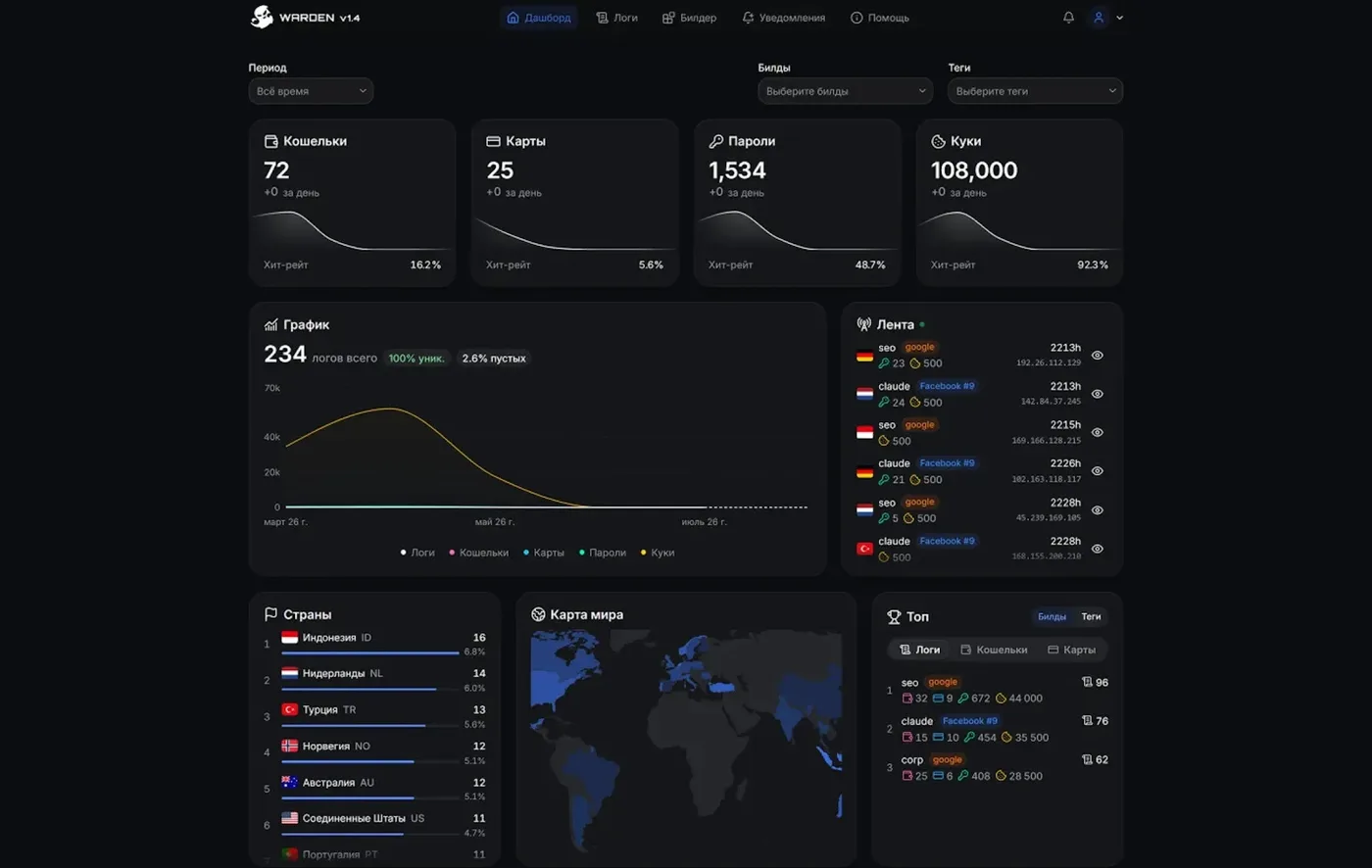This screenshot has height=868, width=1372.
Task: Go to the Логи page in top navigation
Action: pos(617,18)
